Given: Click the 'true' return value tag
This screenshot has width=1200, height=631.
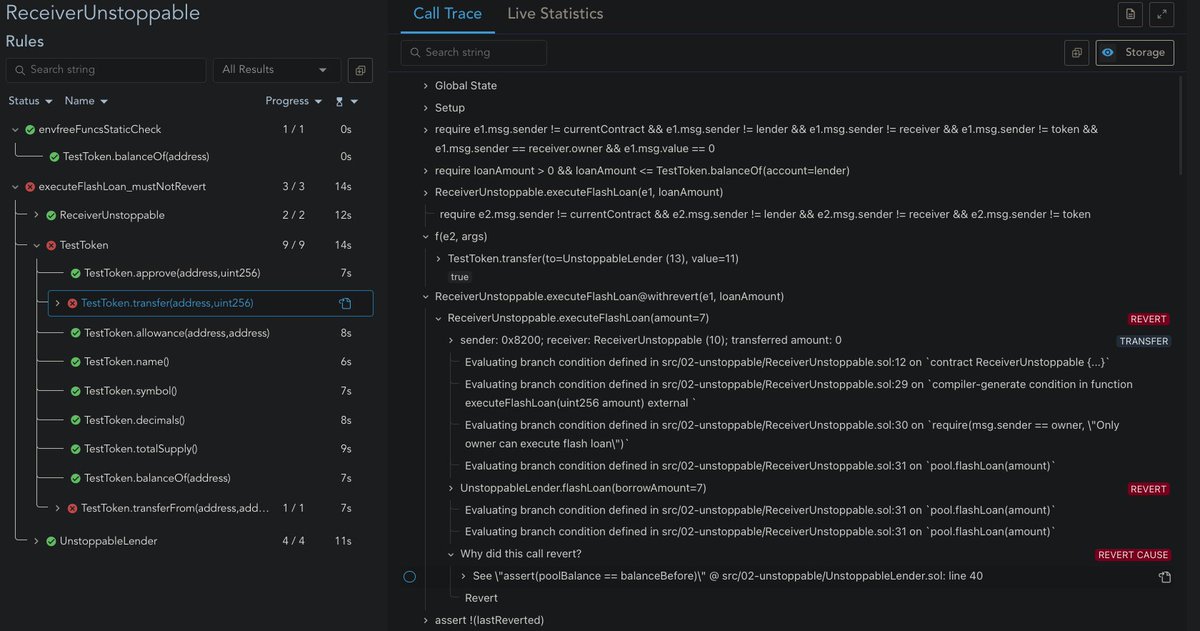Looking at the screenshot, I should [459, 277].
